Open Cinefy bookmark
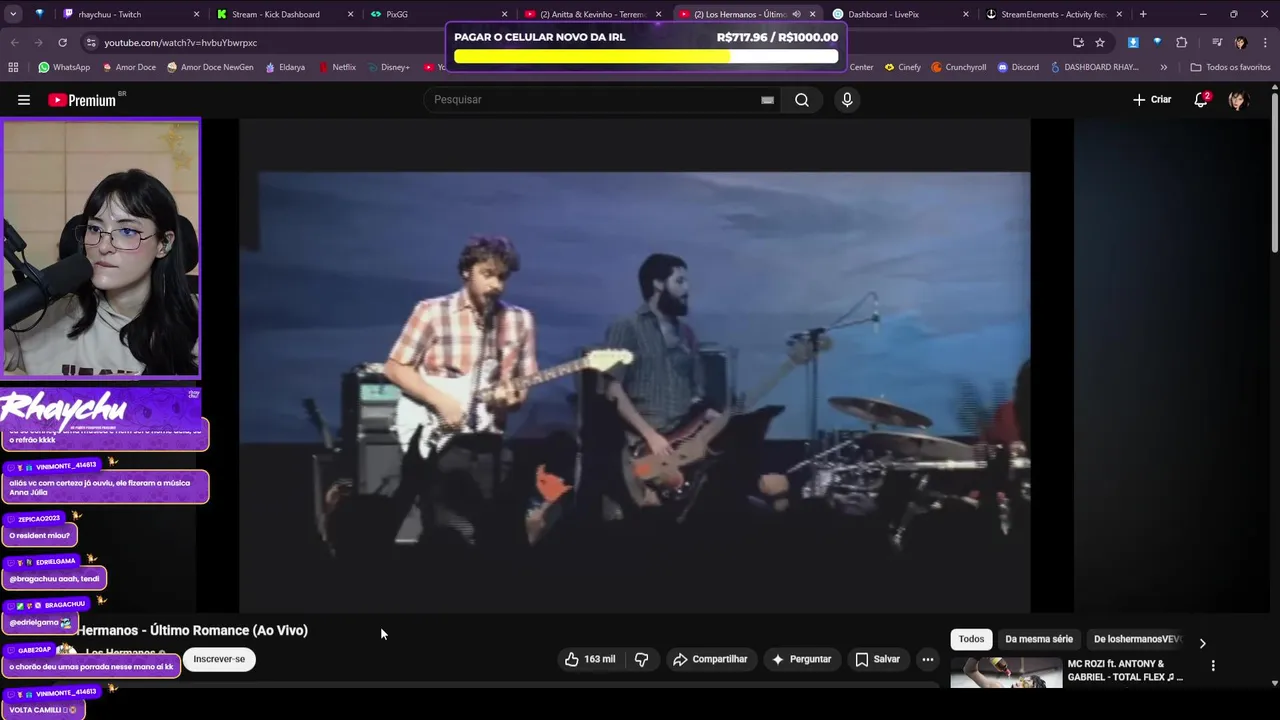Screen dimensions: 1280x720 tap(903, 67)
